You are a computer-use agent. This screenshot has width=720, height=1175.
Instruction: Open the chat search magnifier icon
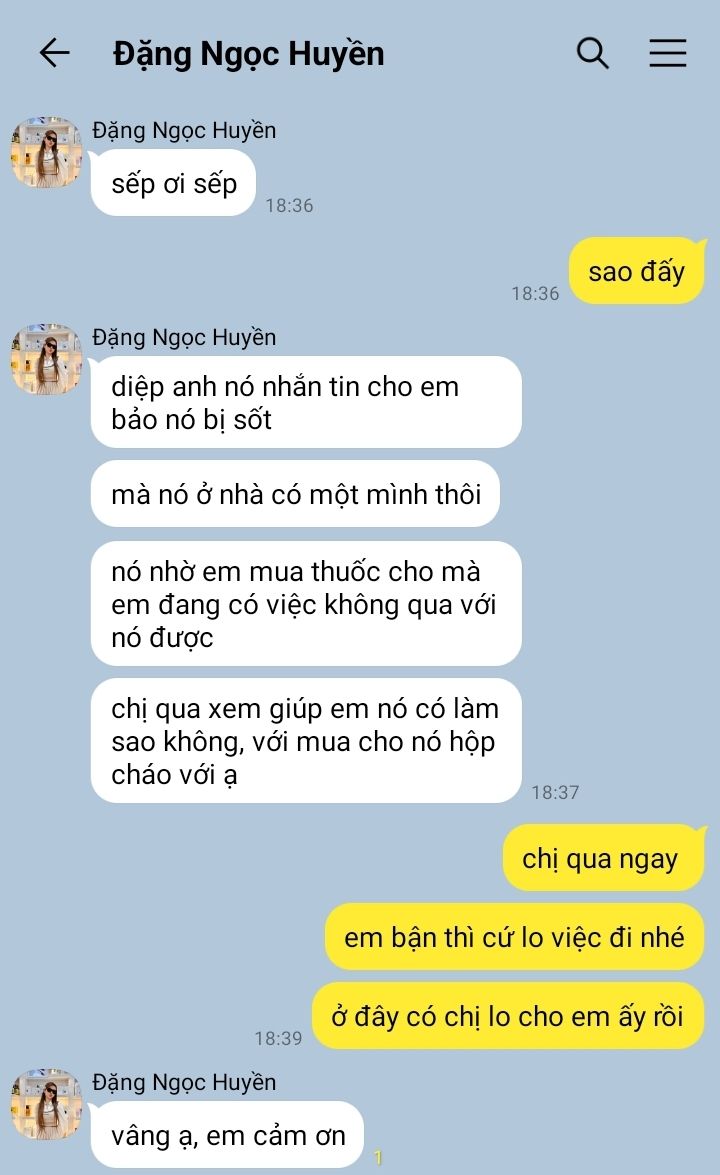(592, 53)
